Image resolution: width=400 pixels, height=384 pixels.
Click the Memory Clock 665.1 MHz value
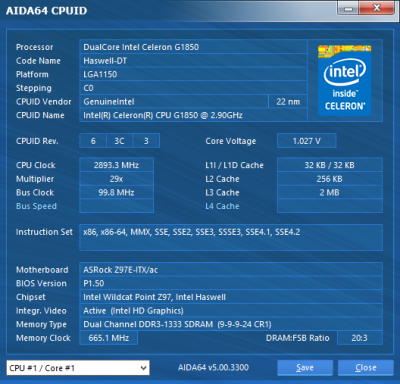[109, 338]
